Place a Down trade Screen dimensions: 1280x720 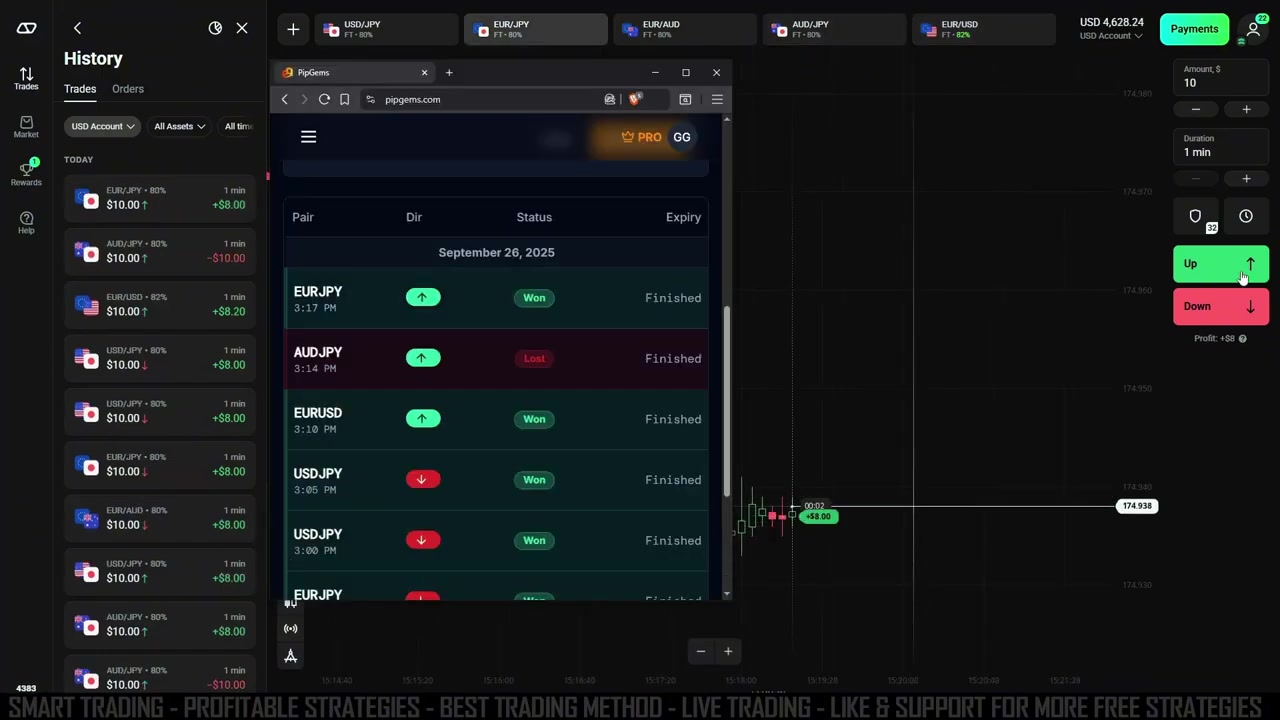pos(1221,307)
